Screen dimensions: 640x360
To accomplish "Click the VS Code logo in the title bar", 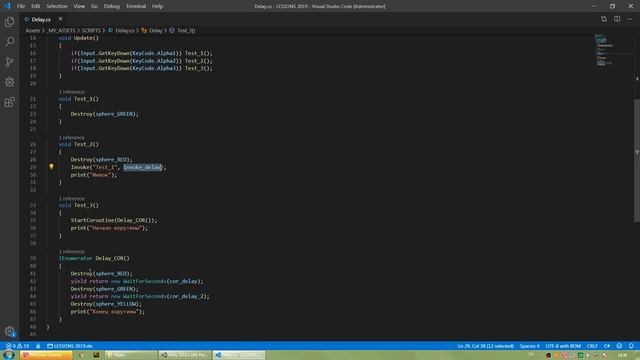I will 7,6.
